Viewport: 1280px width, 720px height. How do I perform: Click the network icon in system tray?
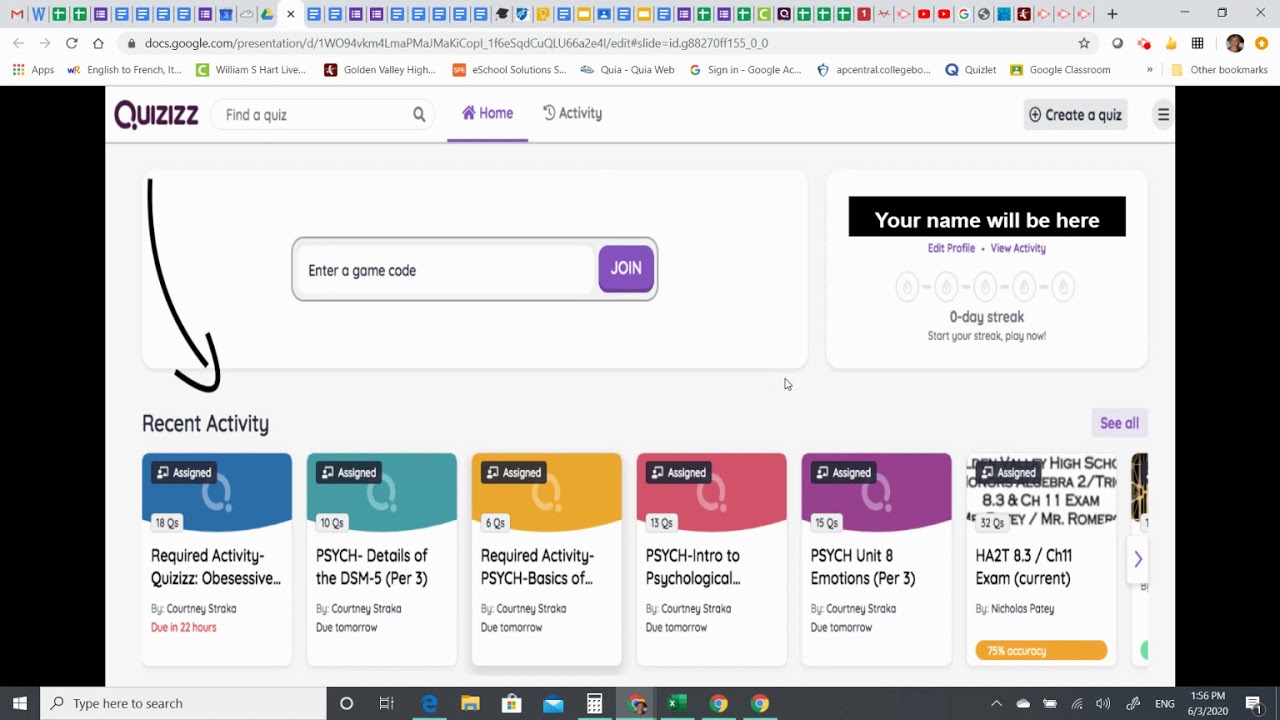pyautogui.click(x=1077, y=703)
